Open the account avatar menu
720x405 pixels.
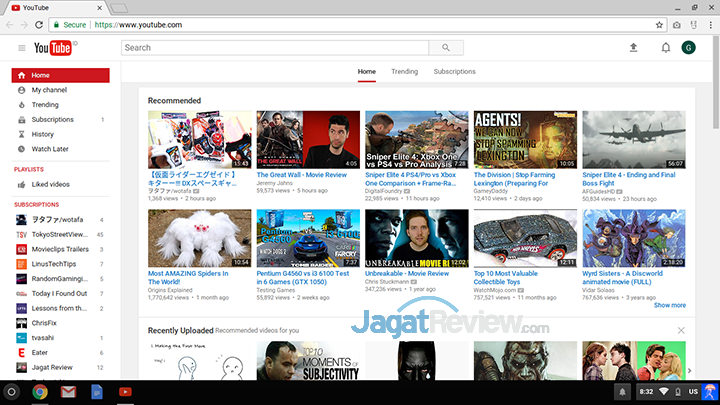coord(688,48)
